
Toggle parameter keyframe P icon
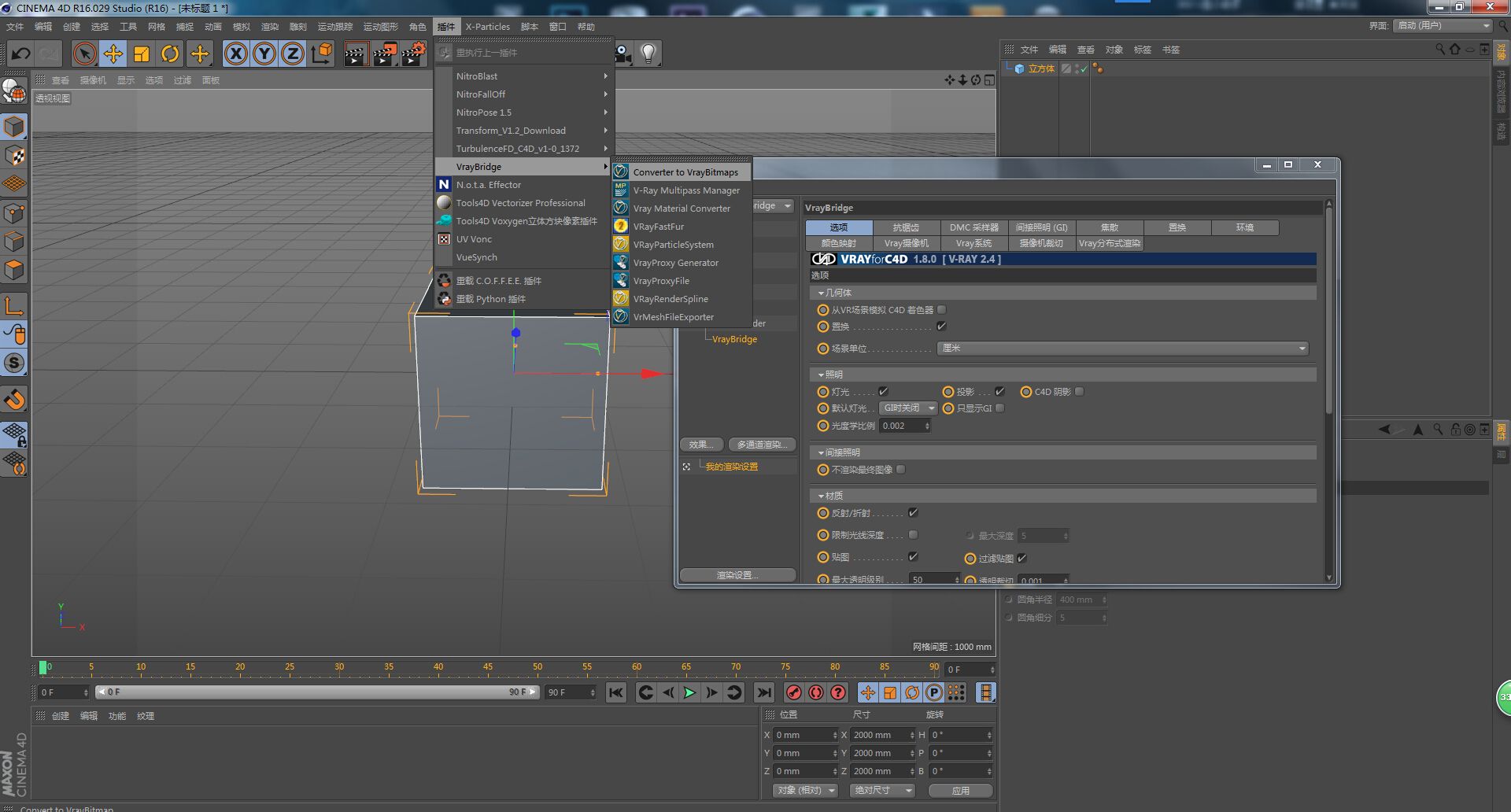(x=934, y=692)
